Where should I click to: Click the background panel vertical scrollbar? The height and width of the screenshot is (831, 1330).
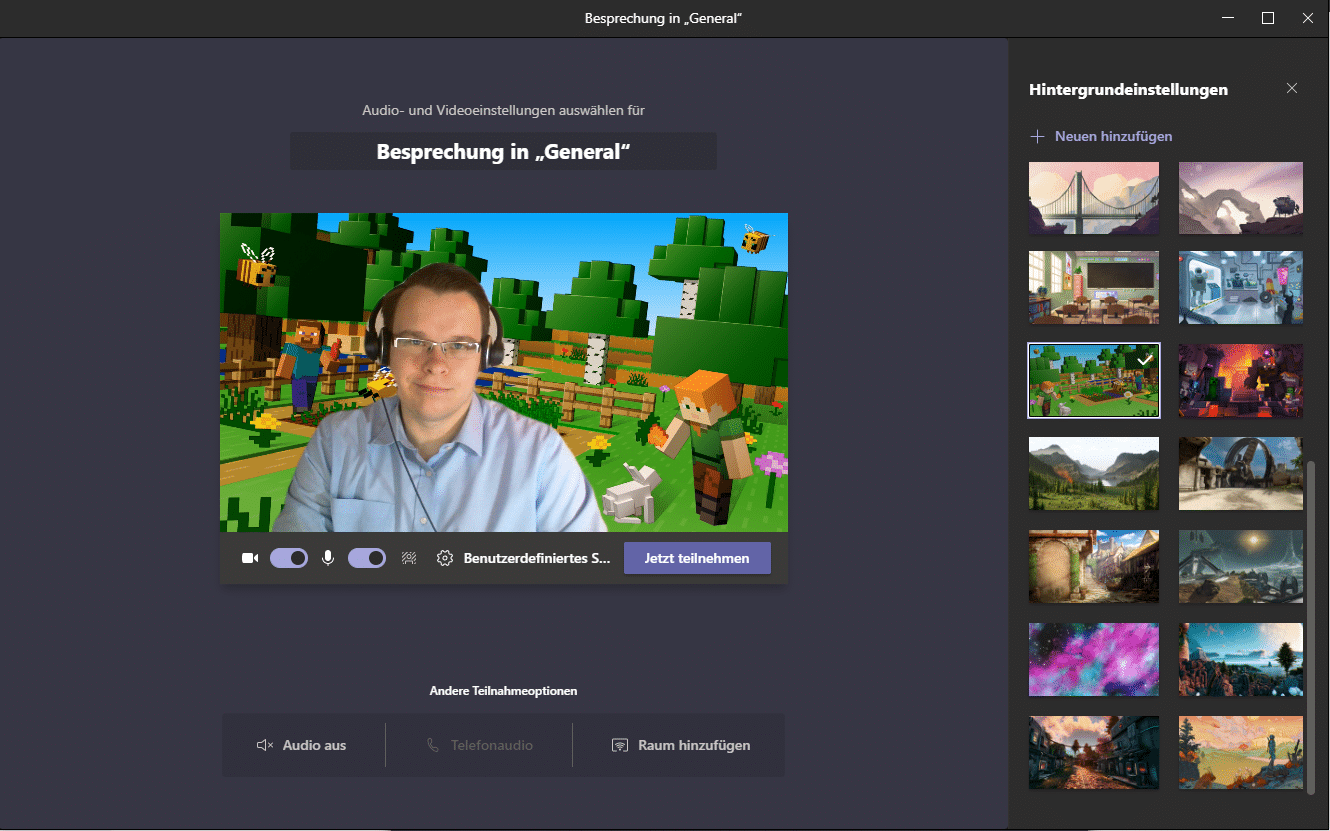pyautogui.click(x=1311, y=627)
